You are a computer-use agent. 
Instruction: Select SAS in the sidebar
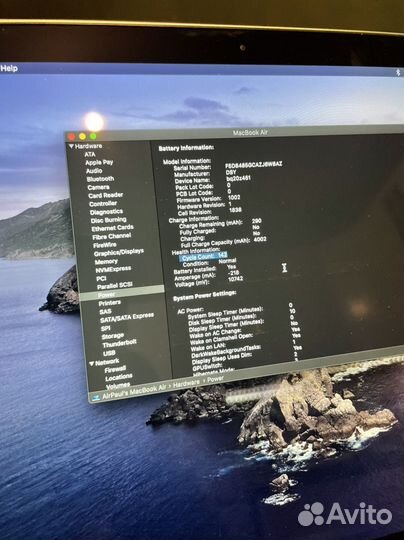tap(105, 312)
